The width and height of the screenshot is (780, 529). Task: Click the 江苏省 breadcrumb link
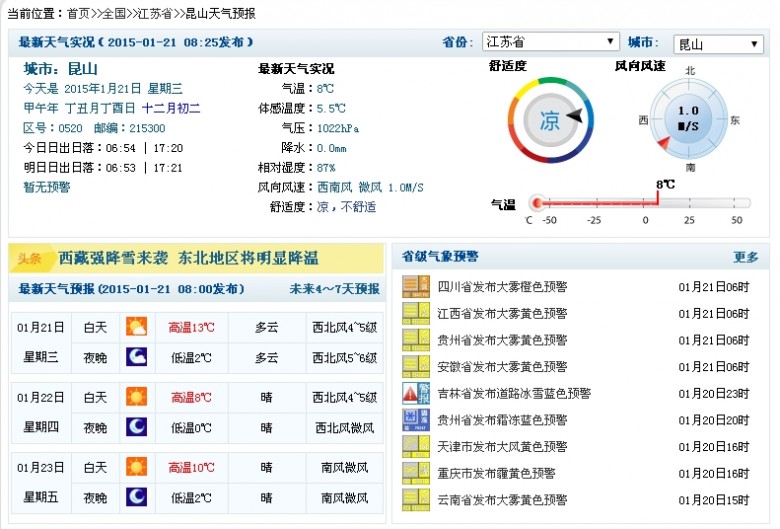(x=155, y=13)
